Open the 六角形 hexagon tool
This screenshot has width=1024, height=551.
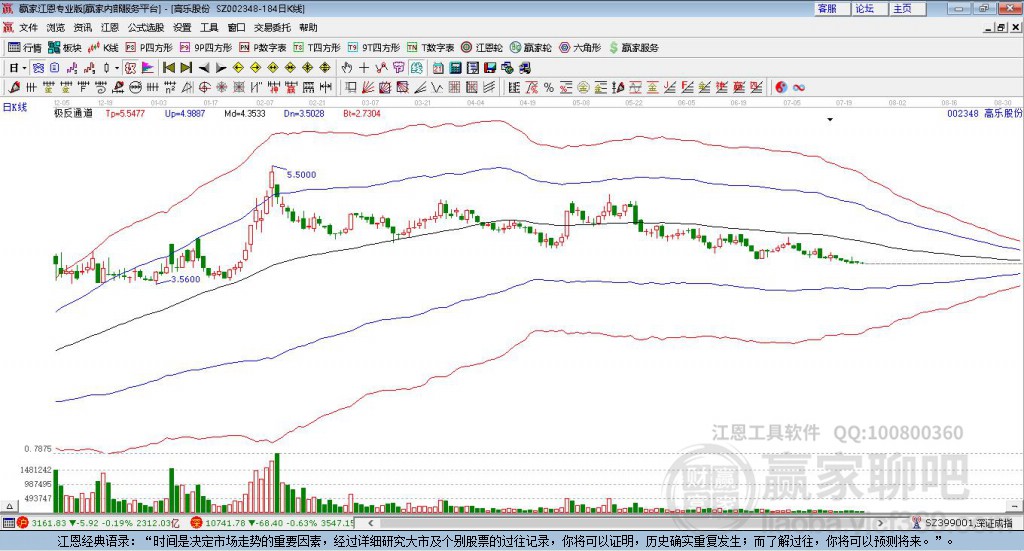(x=580, y=48)
